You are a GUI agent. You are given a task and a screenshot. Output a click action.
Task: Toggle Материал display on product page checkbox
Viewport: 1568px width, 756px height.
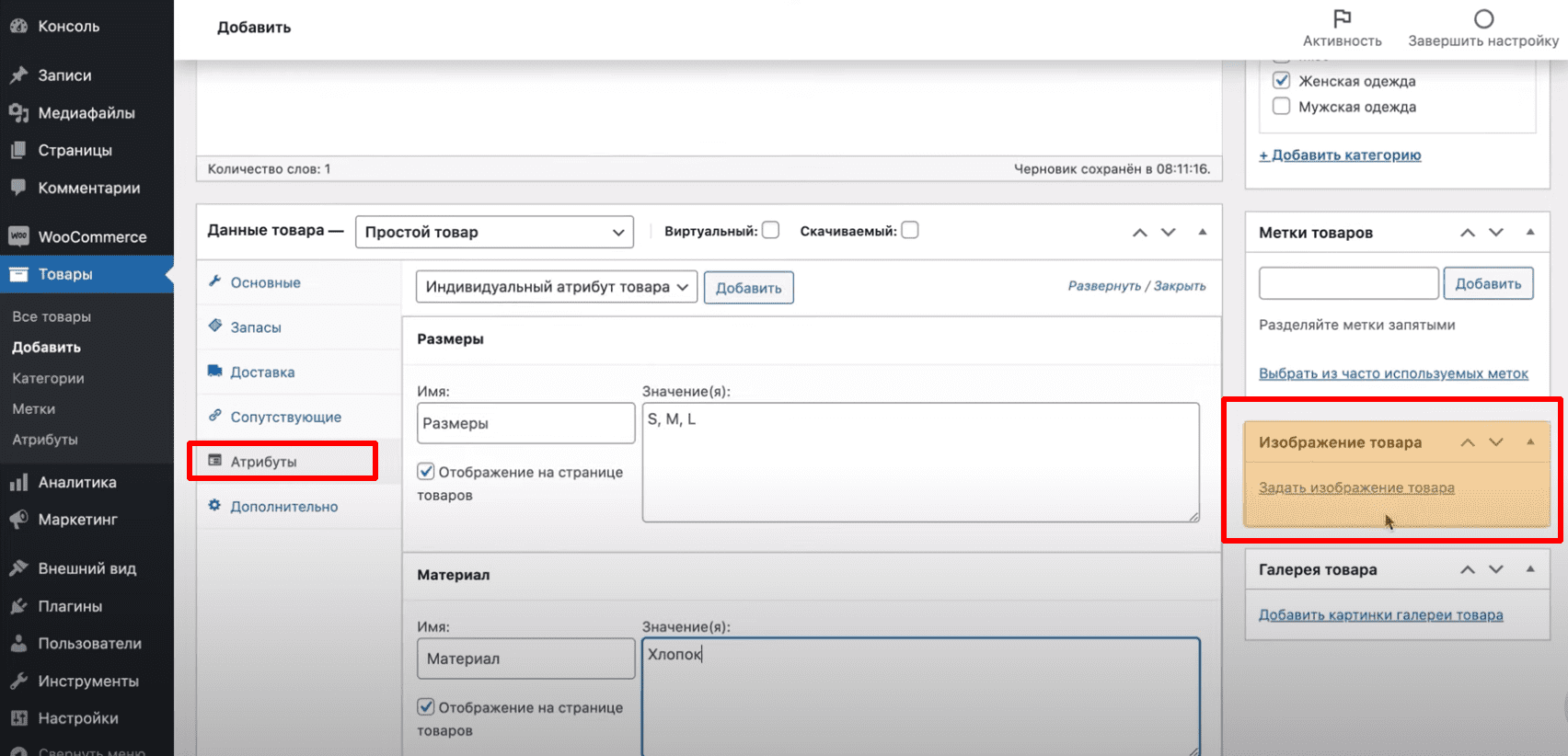coord(426,706)
